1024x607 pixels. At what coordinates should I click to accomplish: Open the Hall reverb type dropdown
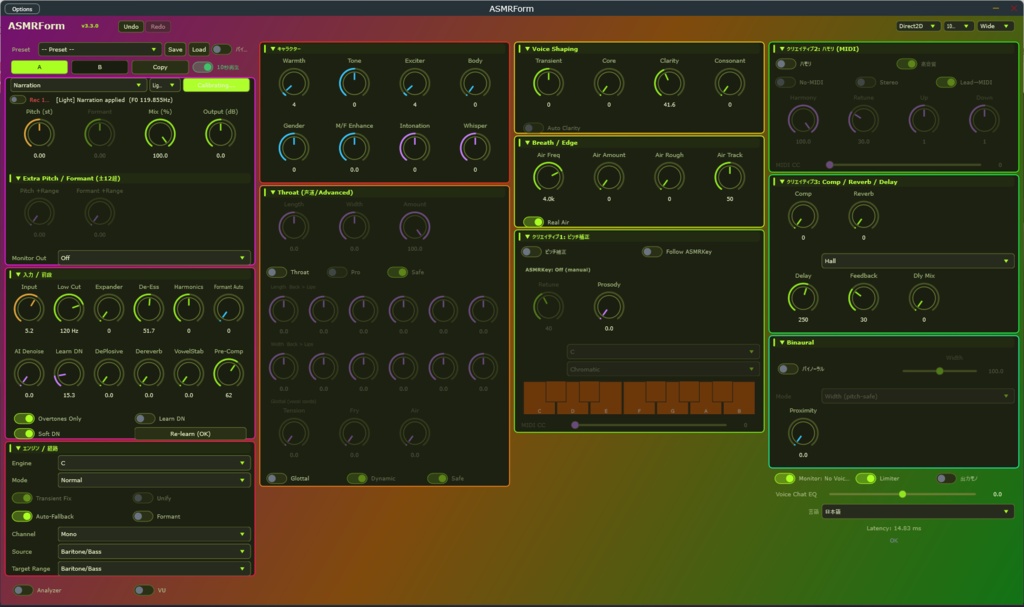point(918,261)
